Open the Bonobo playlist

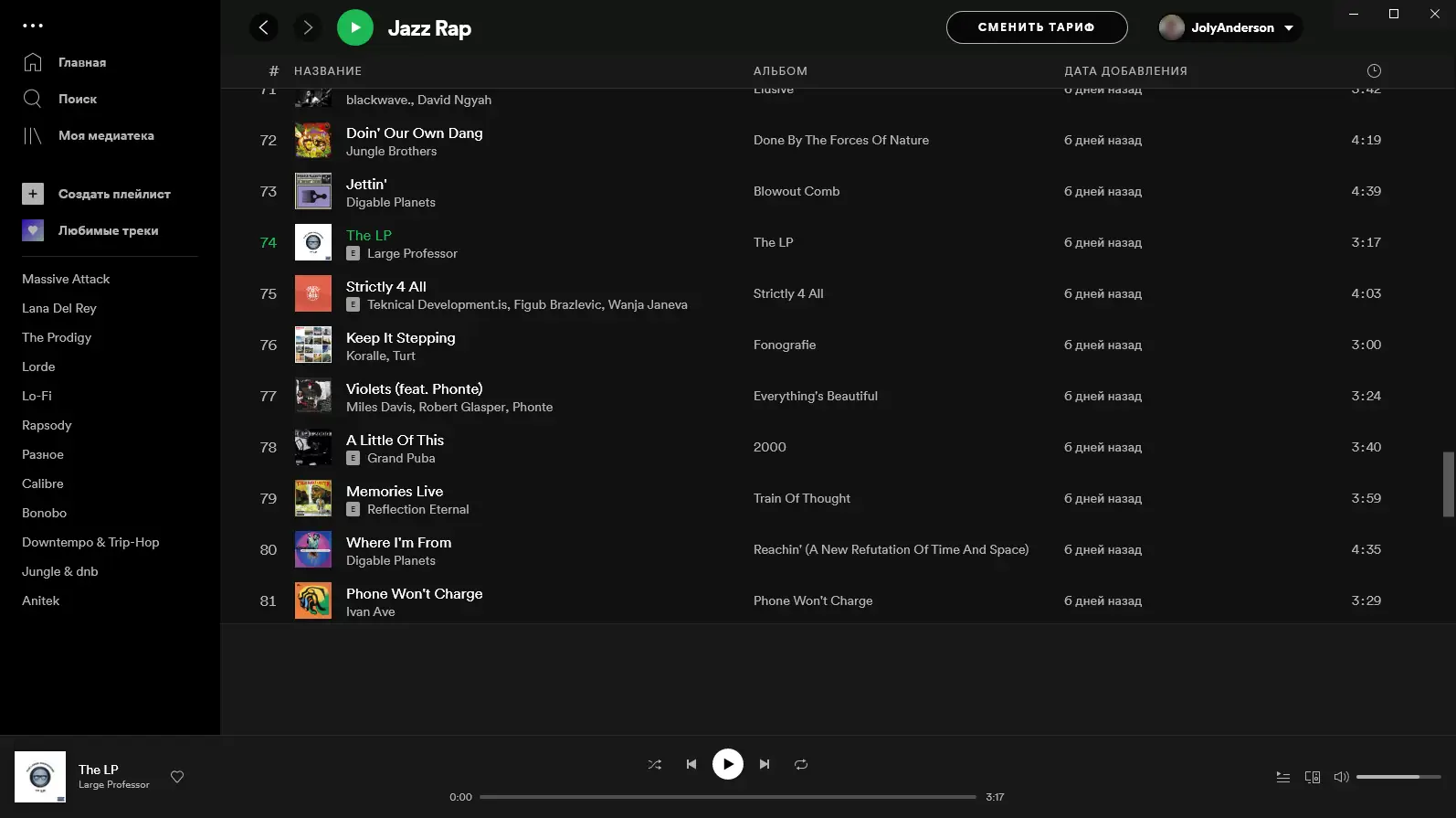coord(44,513)
